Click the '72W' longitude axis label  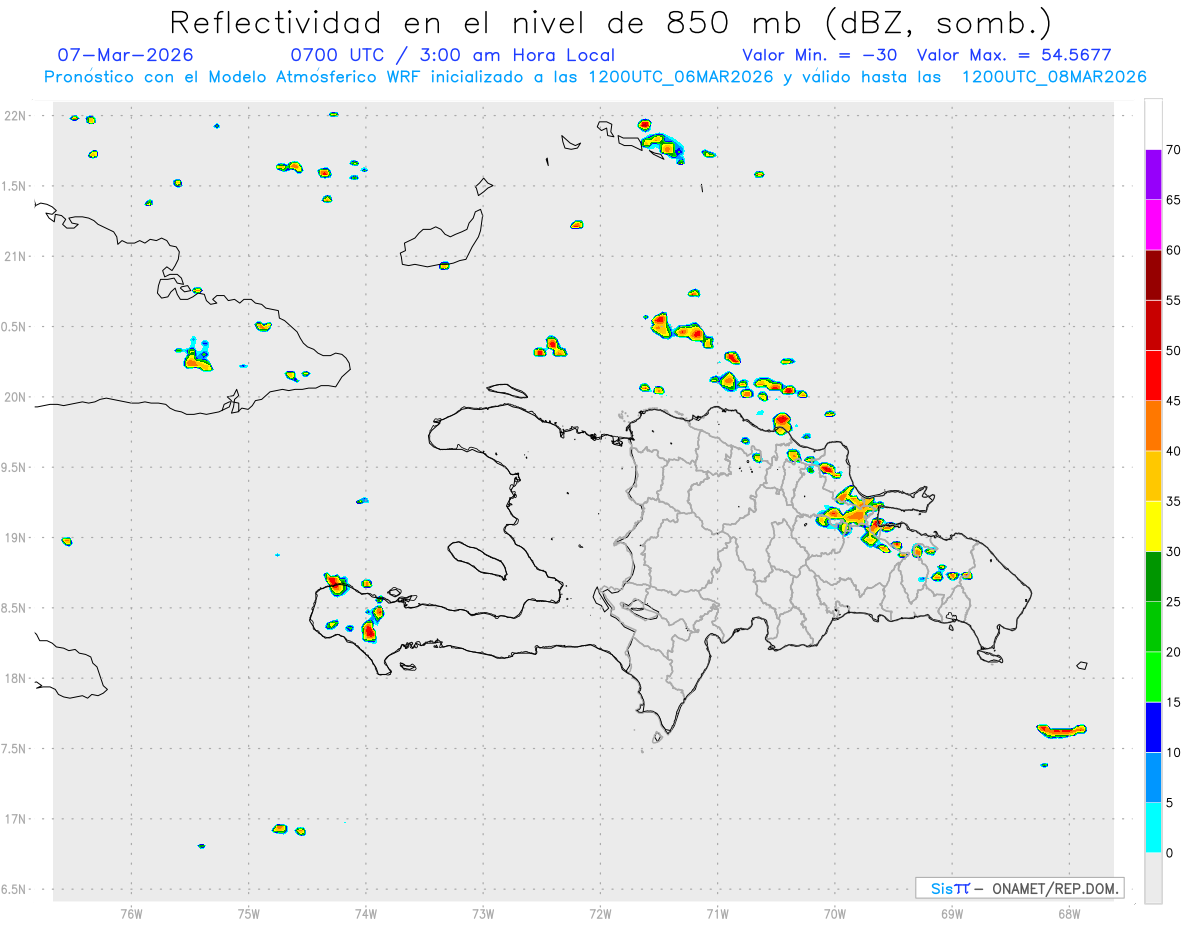click(600, 912)
